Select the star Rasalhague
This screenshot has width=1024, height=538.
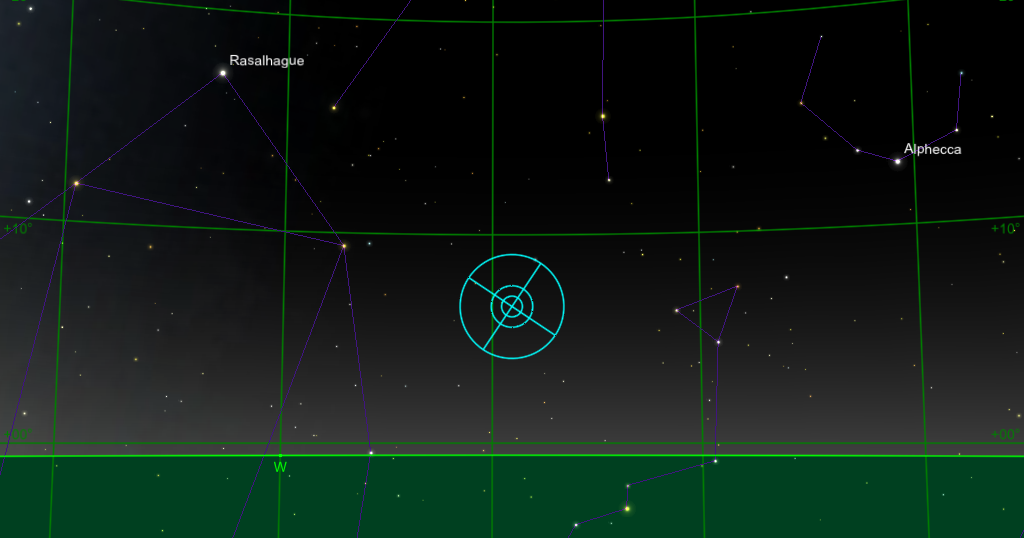[x=223, y=73]
